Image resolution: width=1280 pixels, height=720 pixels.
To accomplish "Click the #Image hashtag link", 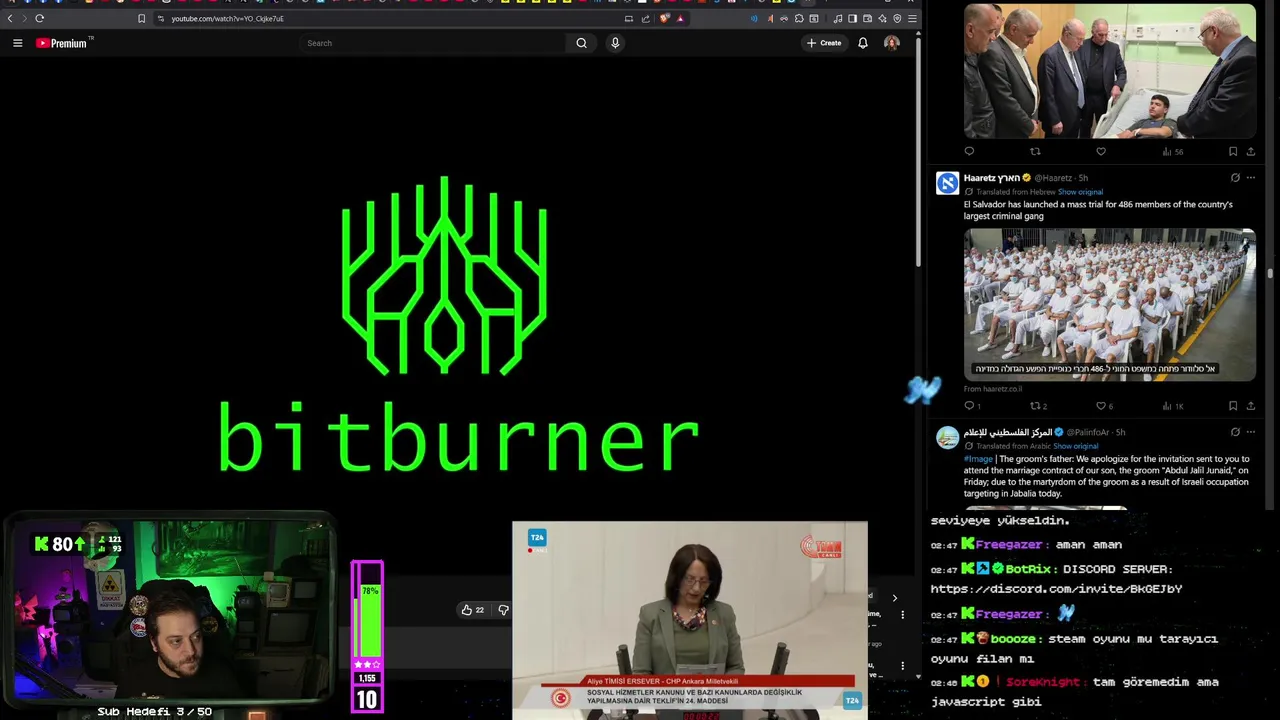I will click(x=978, y=459).
